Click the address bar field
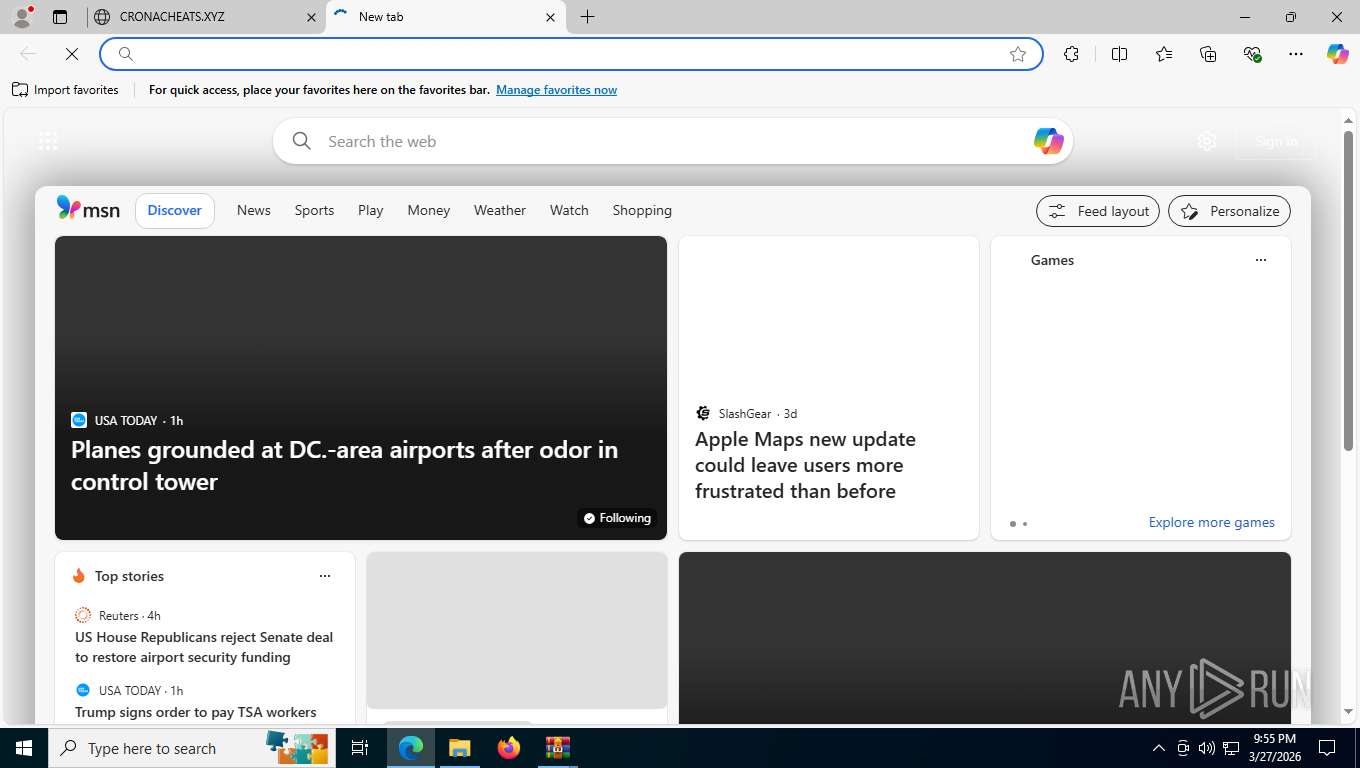The height and width of the screenshot is (768, 1360). point(571,54)
